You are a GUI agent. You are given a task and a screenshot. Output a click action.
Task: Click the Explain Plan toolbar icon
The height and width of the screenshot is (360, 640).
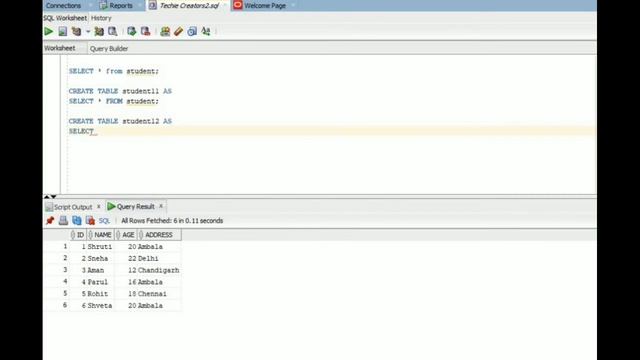tap(76, 31)
